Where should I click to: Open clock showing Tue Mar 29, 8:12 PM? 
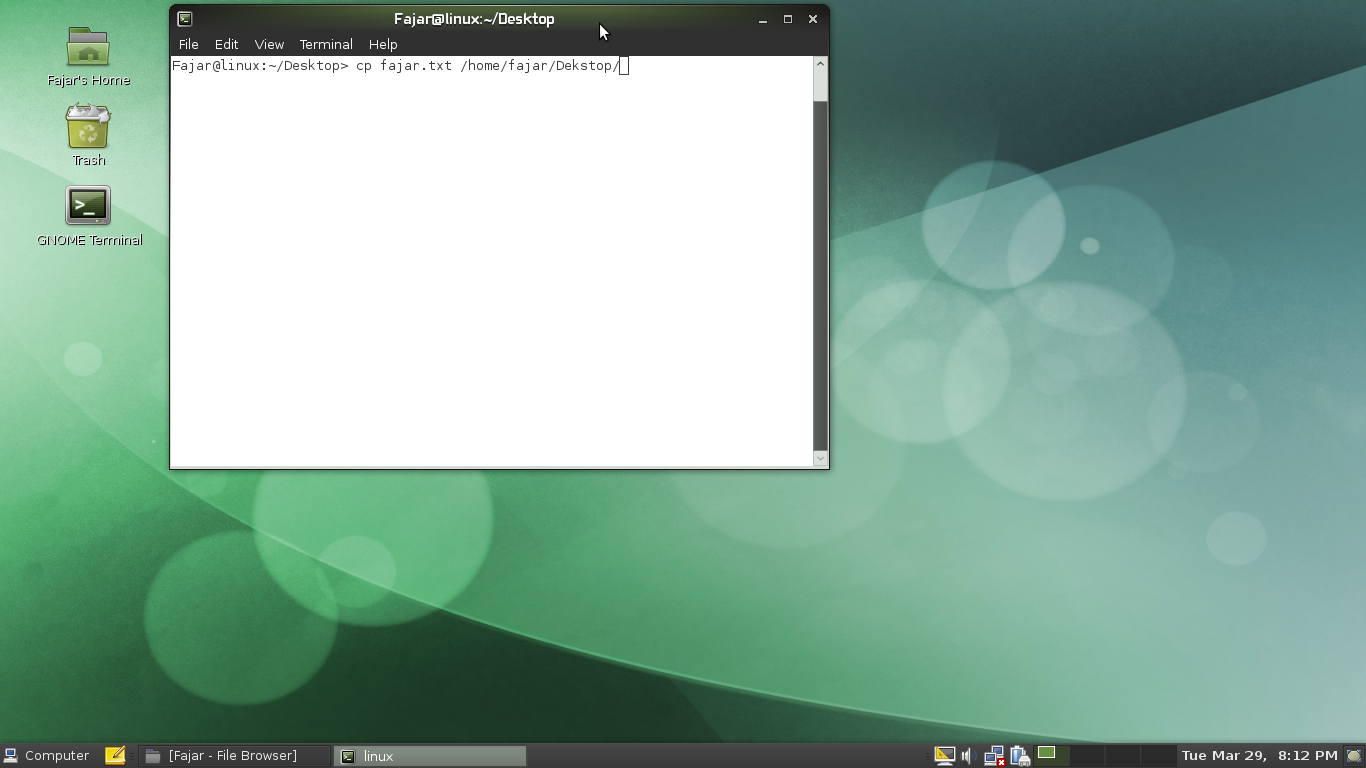point(1259,755)
